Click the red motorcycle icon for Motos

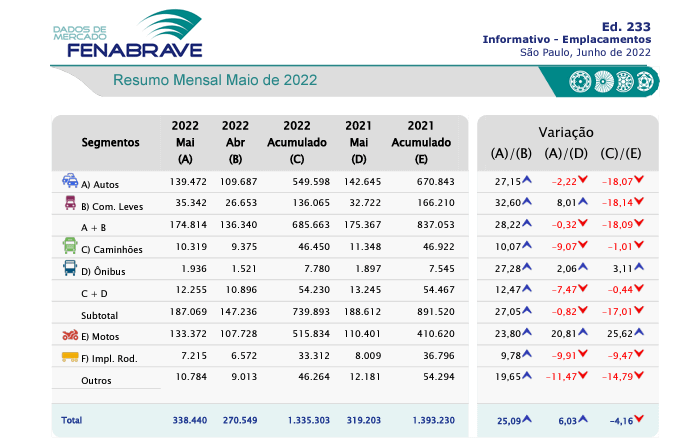click(x=70, y=334)
